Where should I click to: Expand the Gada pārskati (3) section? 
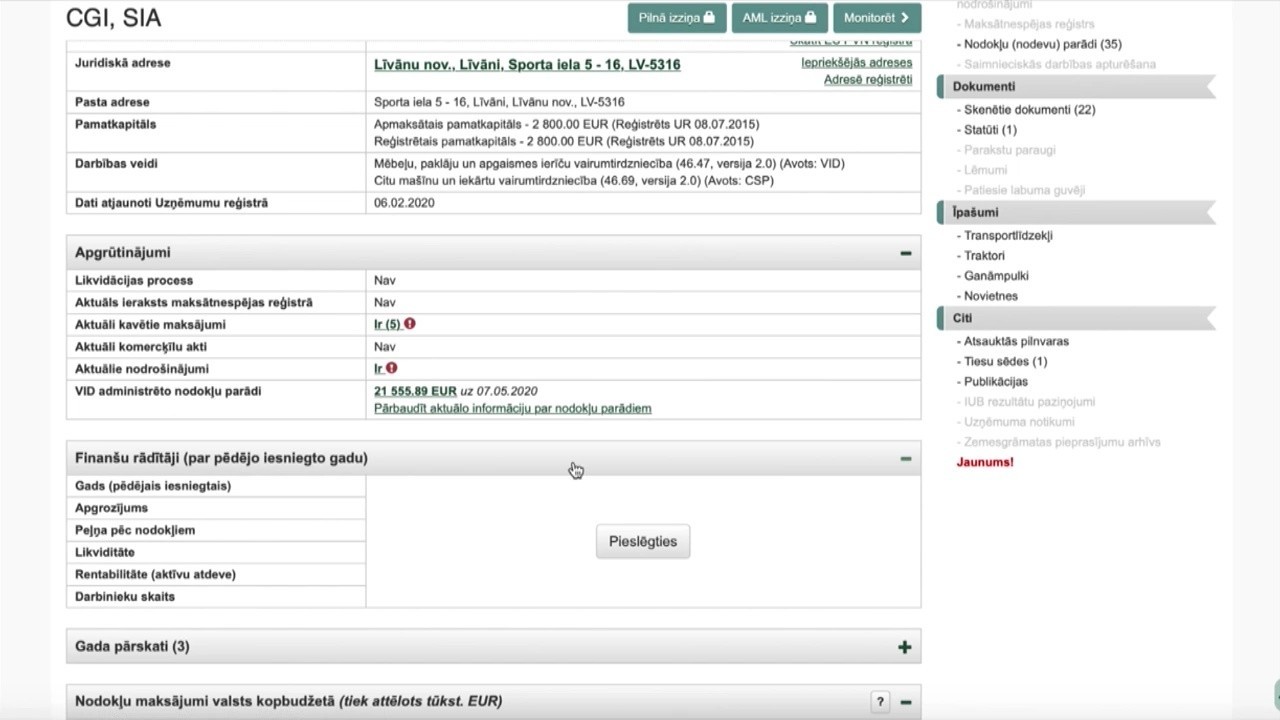pyautogui.click(x=904, y=647)
